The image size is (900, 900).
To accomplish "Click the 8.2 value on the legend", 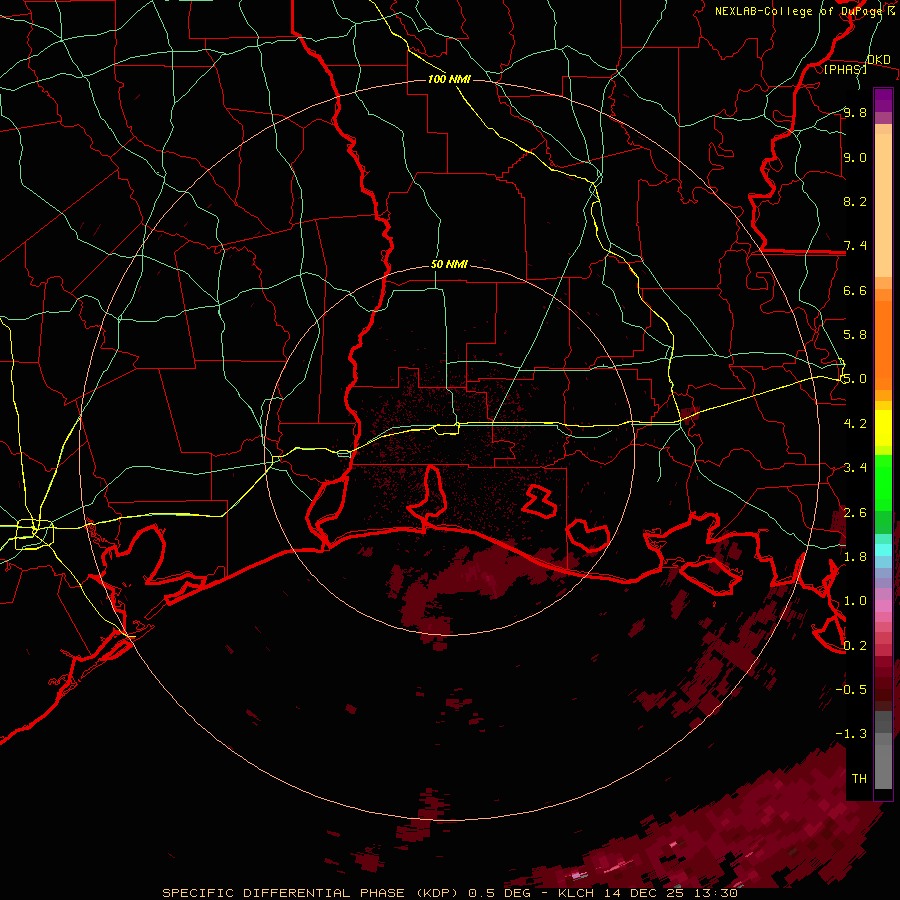I will pyautogui.click(x=855, y=201).
